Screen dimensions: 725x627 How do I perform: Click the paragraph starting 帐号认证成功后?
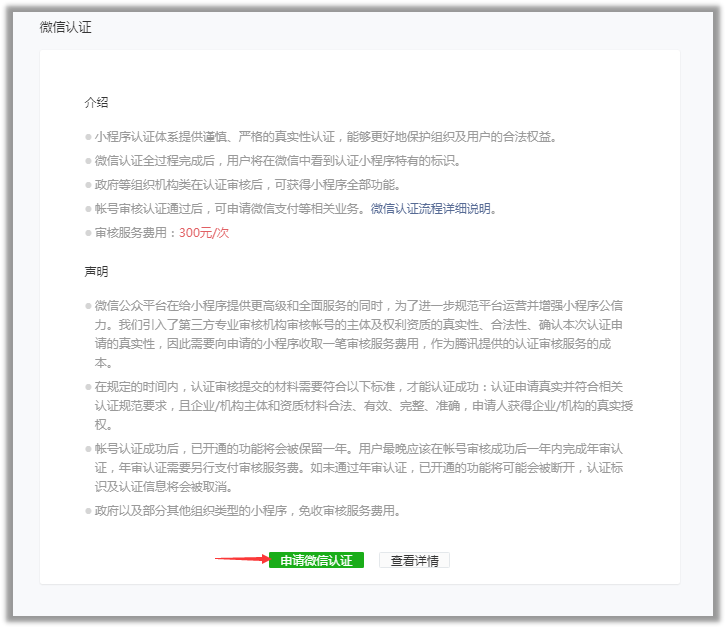359,467
